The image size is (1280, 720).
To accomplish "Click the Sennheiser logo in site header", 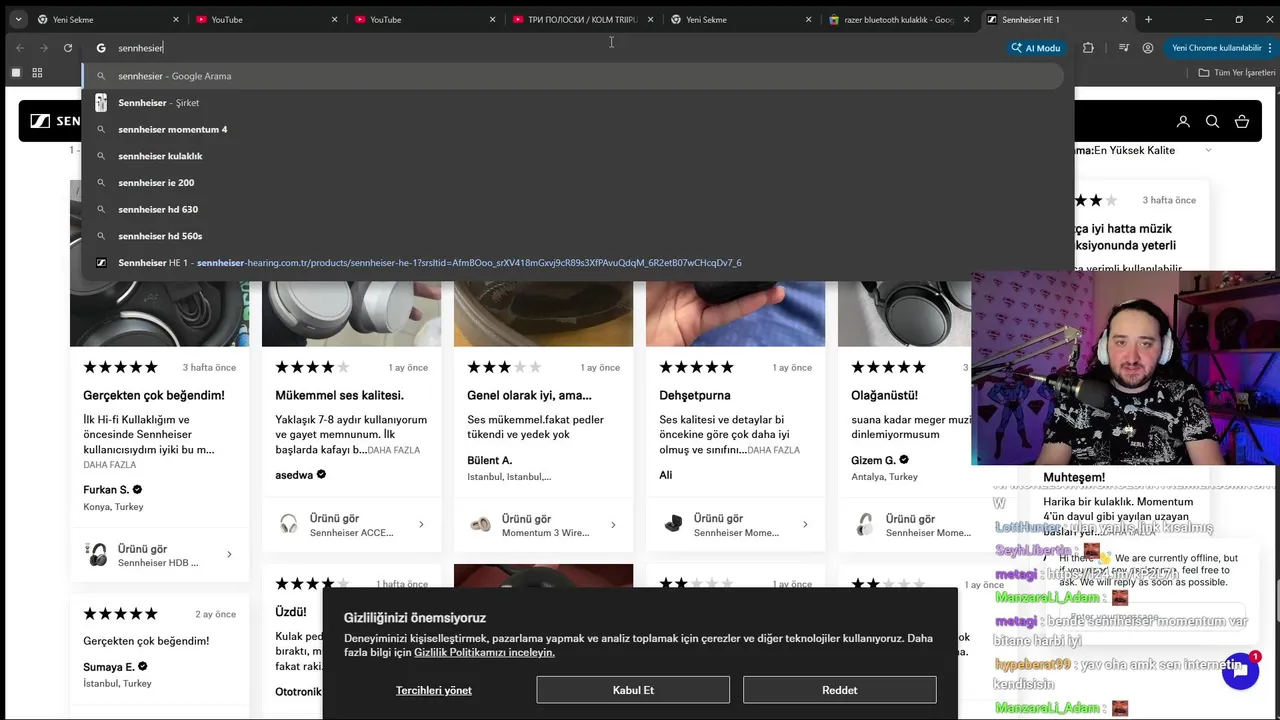I will (55, 121).
